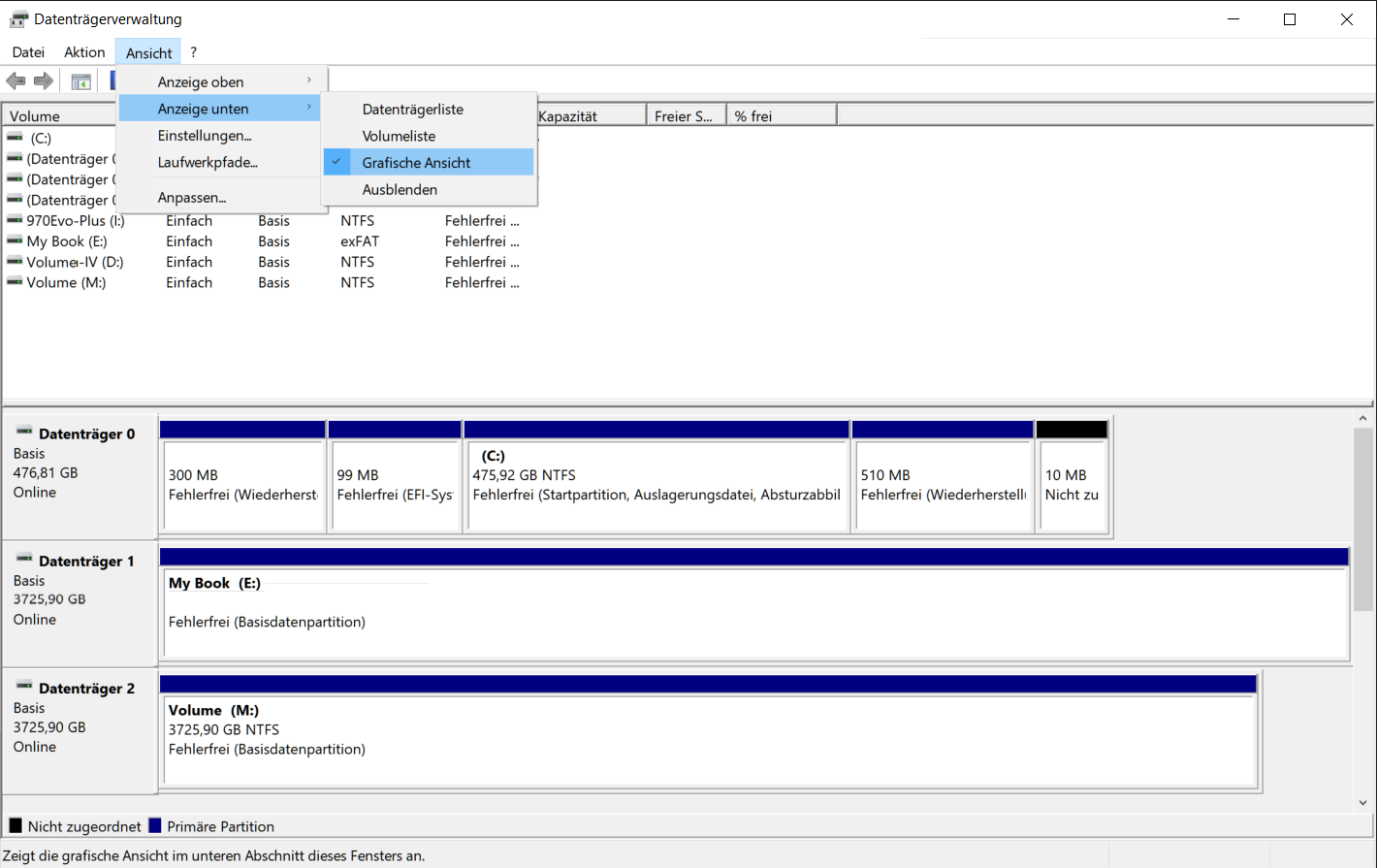Click the vertical scrollbar thumb of disk pane
This screenshot has height=868, width=1377.
click(1362, 519)
